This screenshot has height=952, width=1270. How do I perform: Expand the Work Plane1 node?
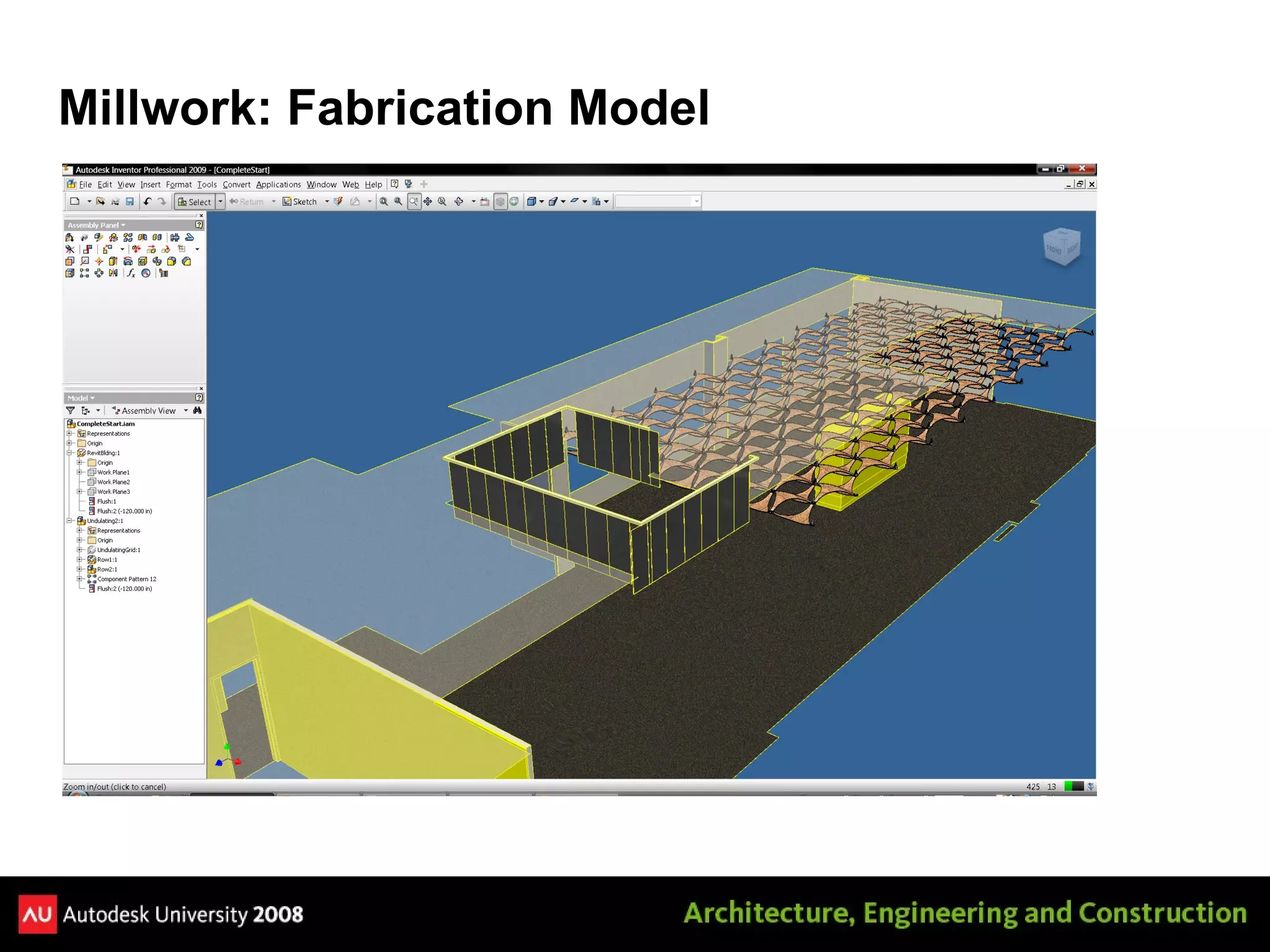click(x=80, y=472)
